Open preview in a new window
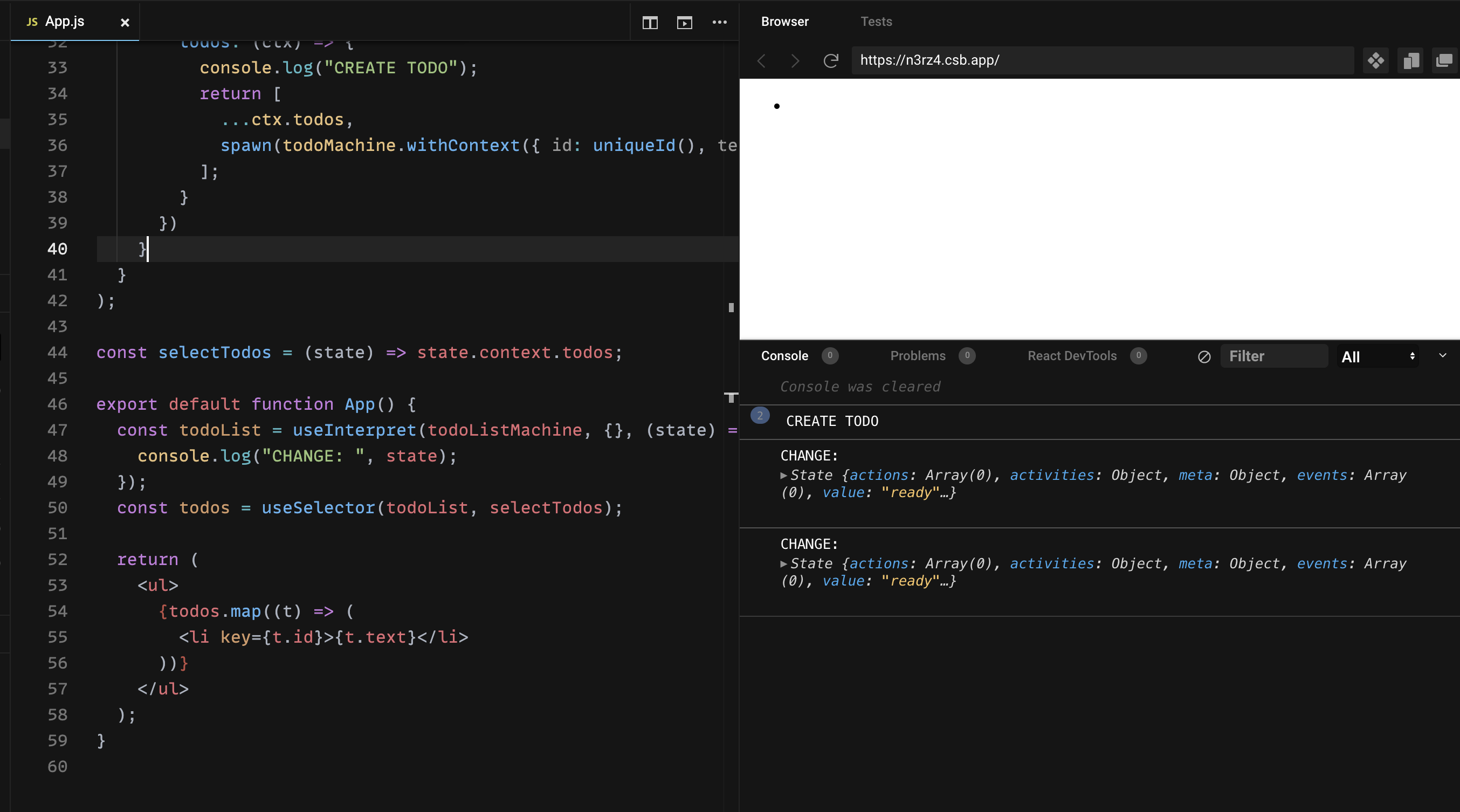The width and height of the screenshot is (1460, 812). pos(685,23)
